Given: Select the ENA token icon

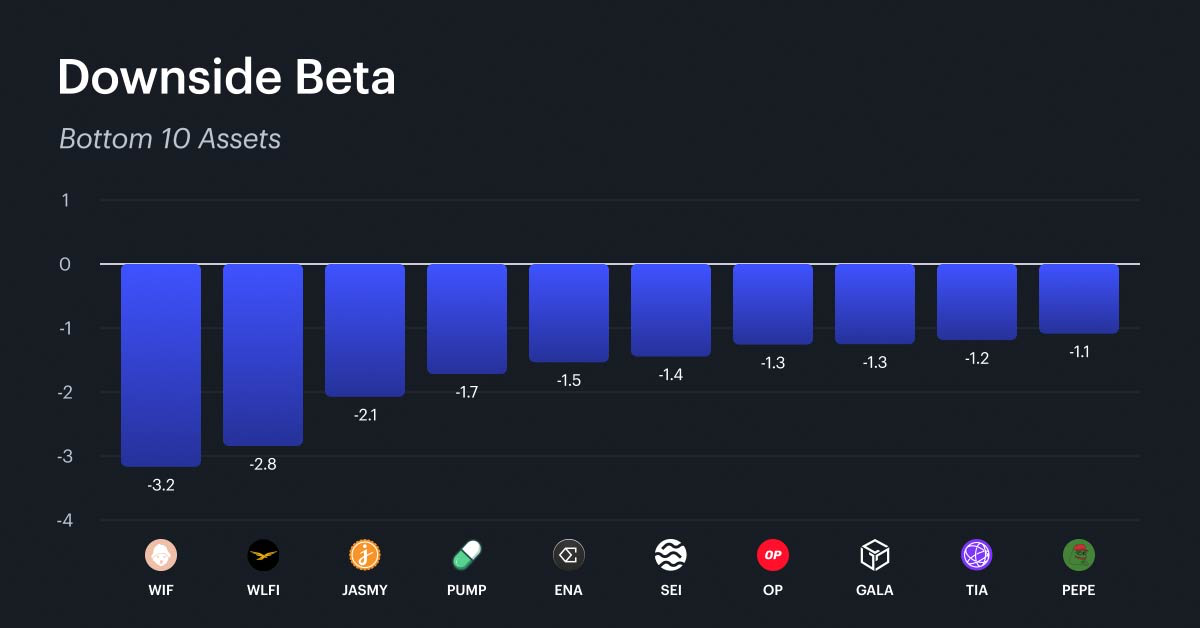Looking at the screenshot, I should tap(569, 554).
